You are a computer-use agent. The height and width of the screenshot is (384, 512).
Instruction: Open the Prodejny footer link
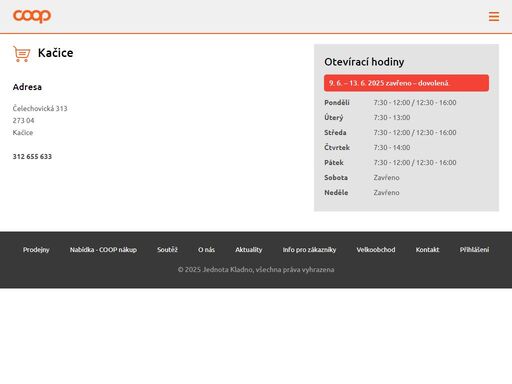tap(36, 250)
